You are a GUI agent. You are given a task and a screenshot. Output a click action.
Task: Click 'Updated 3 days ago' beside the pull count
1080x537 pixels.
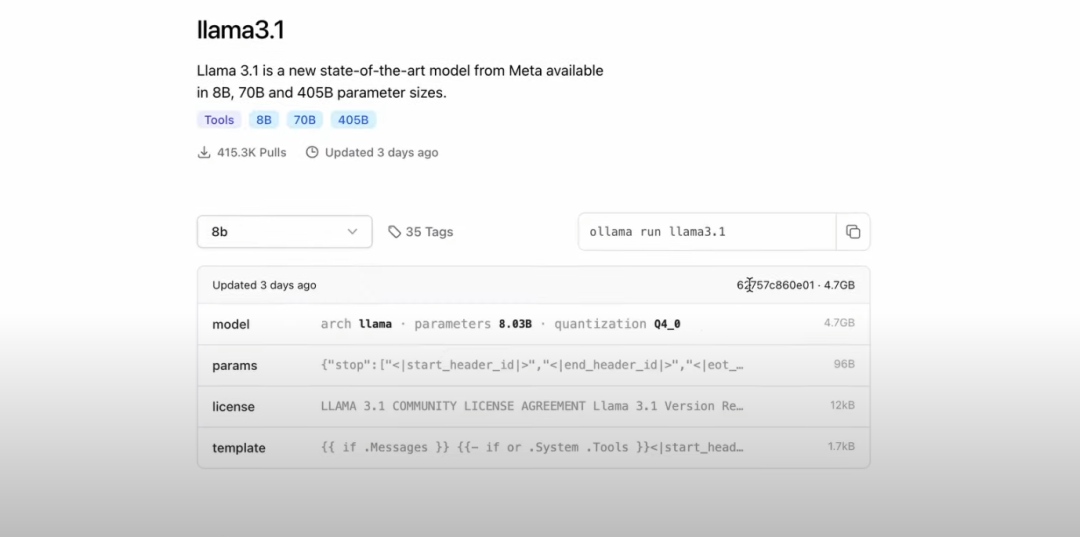tap(382, 152)
